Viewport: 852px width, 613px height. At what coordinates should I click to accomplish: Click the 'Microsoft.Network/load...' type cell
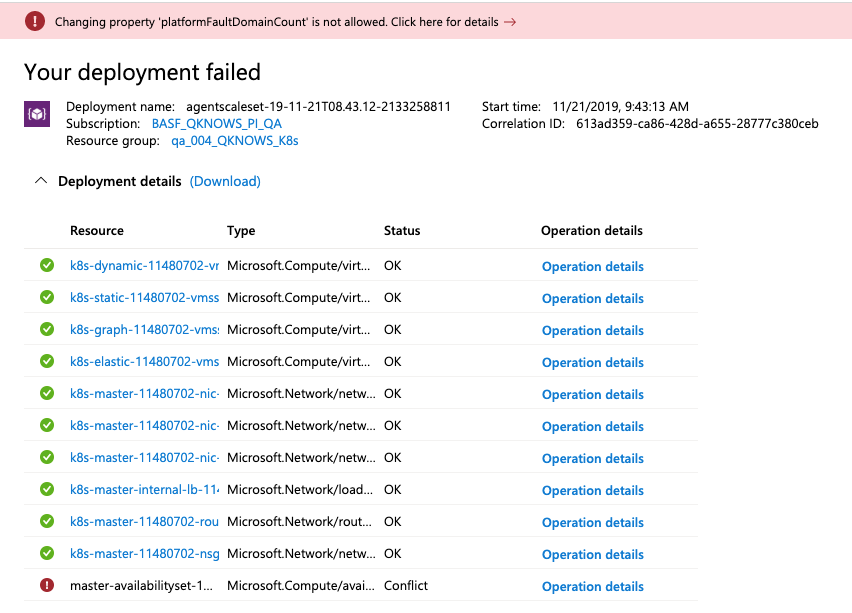pos(300,490)
